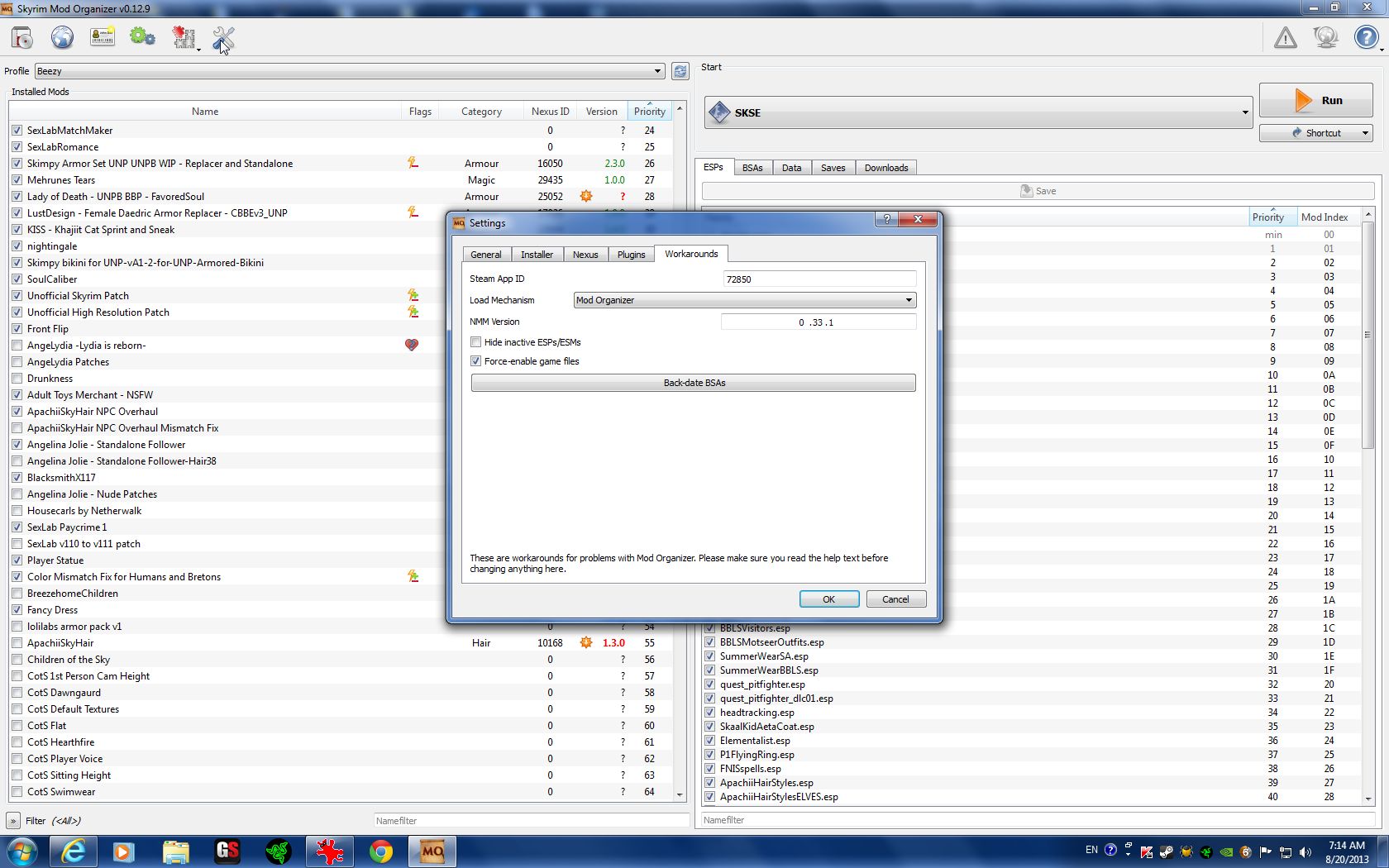Screen dimensions: 1389x868
Task: Enable the Drunkness mod checkbox
Action: click(x=17, y=379)
